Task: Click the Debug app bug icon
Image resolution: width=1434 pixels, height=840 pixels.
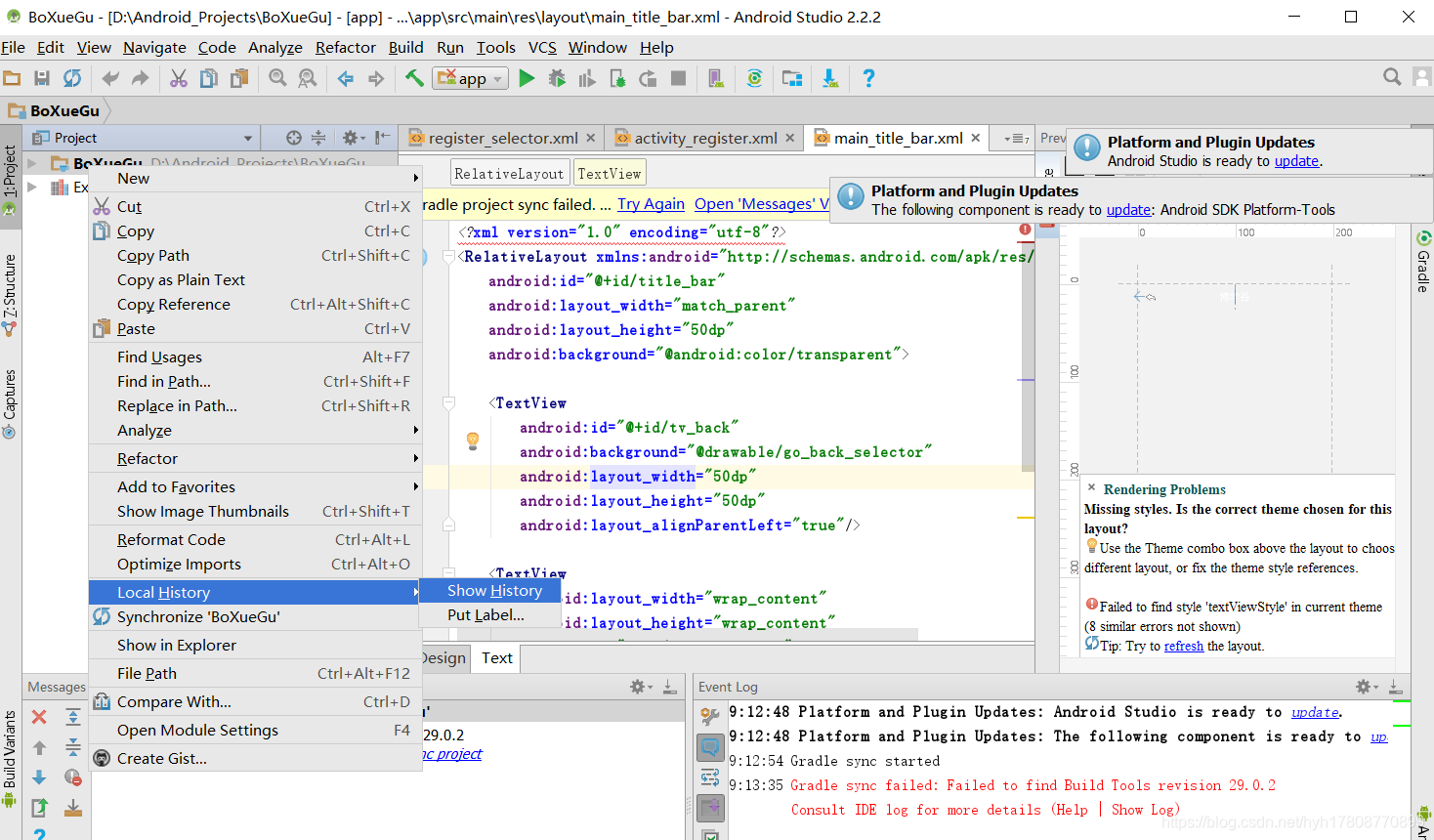Action: 557,78
